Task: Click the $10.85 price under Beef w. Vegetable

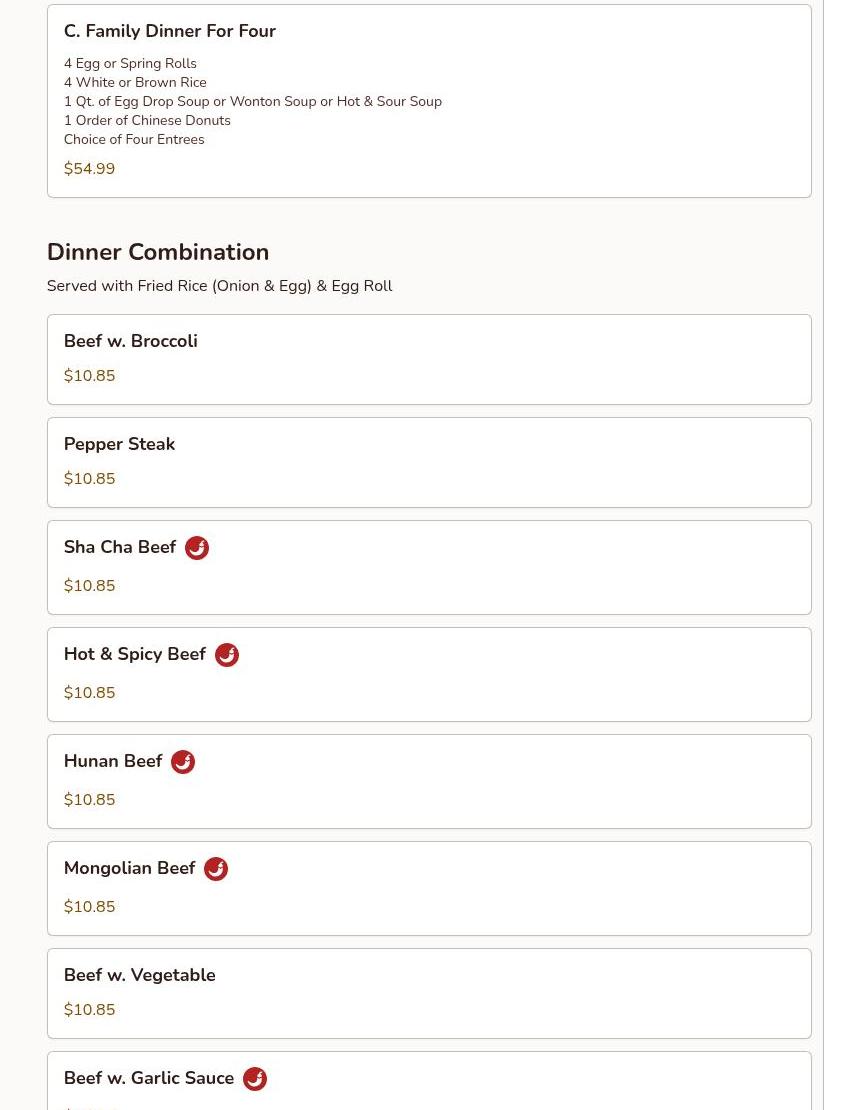Action: (89, 1010)
